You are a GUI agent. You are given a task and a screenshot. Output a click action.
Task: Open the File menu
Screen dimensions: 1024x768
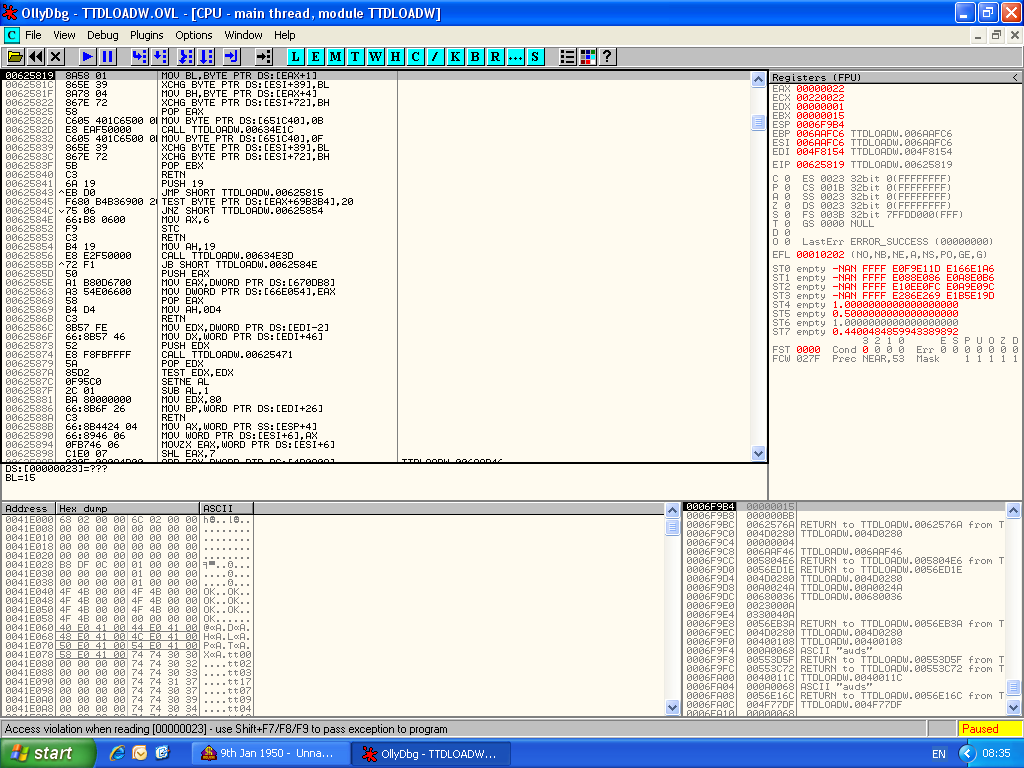pyautogui.click(x=33, y=35)
